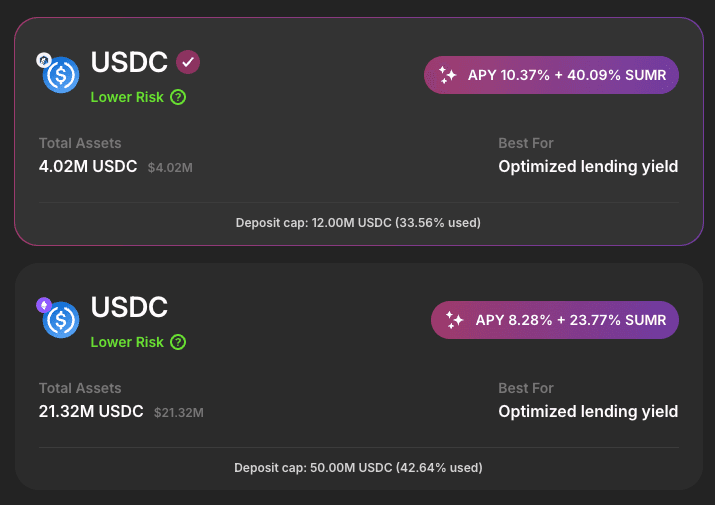Click the green Lower Risk label in the first vault
This screenshot has width=715, height=505.
tap(127, 97)
